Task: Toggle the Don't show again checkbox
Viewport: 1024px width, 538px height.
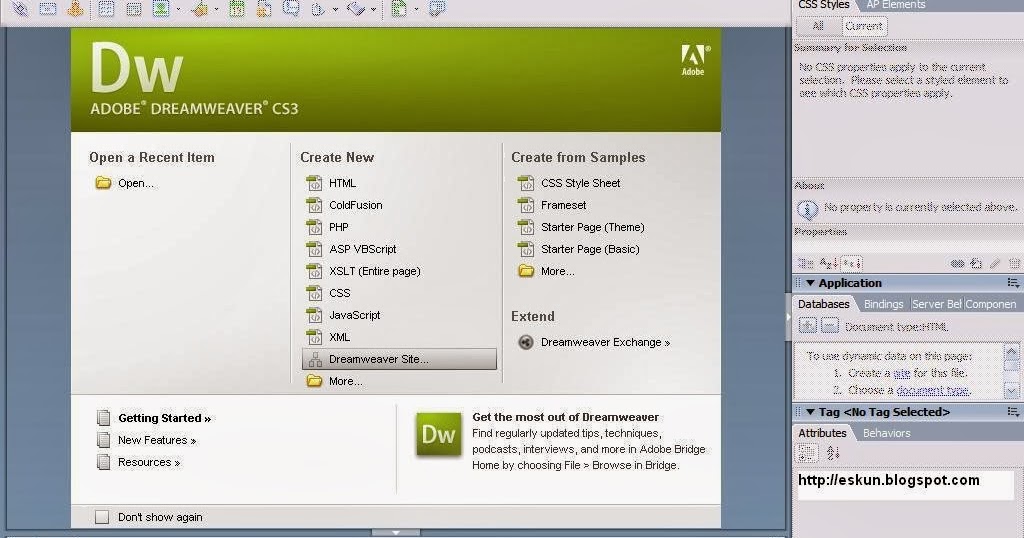Action: [x=102, y=517]
